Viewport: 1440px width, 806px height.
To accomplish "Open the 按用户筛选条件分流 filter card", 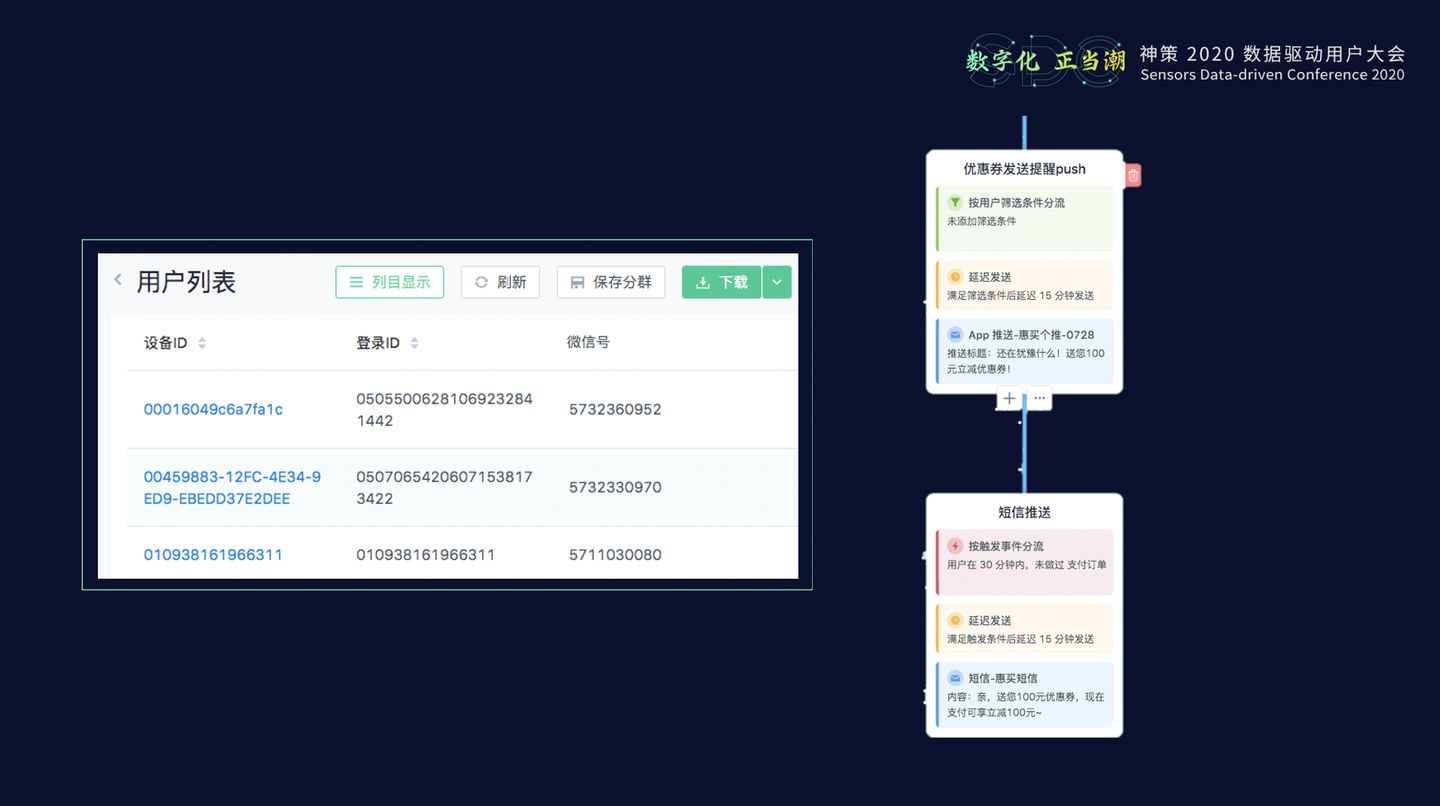I will (1024, 219).
